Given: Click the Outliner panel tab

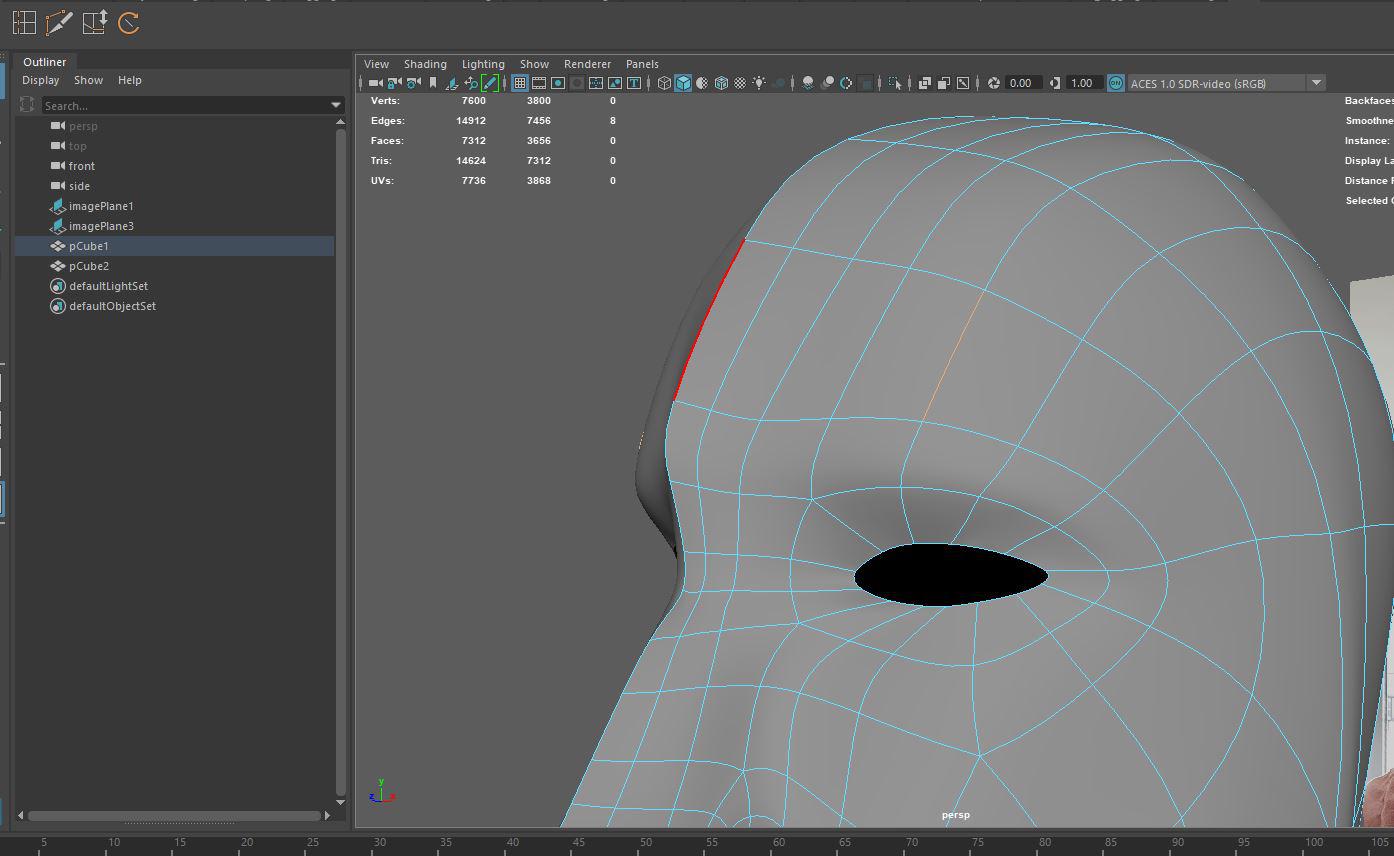Looking at the screenshot, I should pyautogui.click(x=45, y=61).
